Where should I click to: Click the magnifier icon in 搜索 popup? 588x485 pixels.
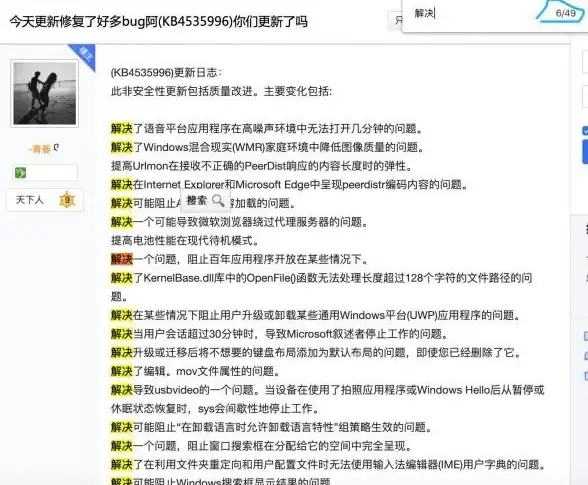[x=218, y=201]
